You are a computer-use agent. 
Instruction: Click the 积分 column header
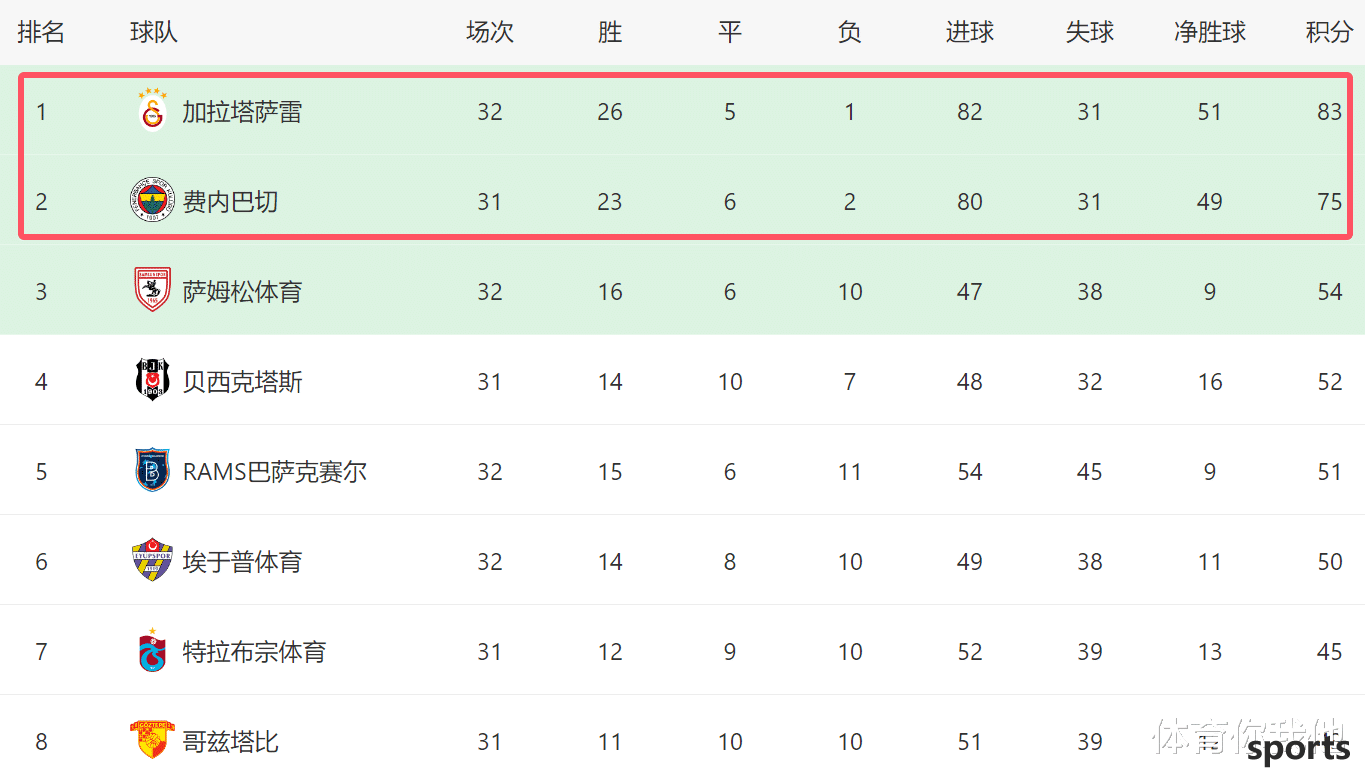click(1329, 32)
